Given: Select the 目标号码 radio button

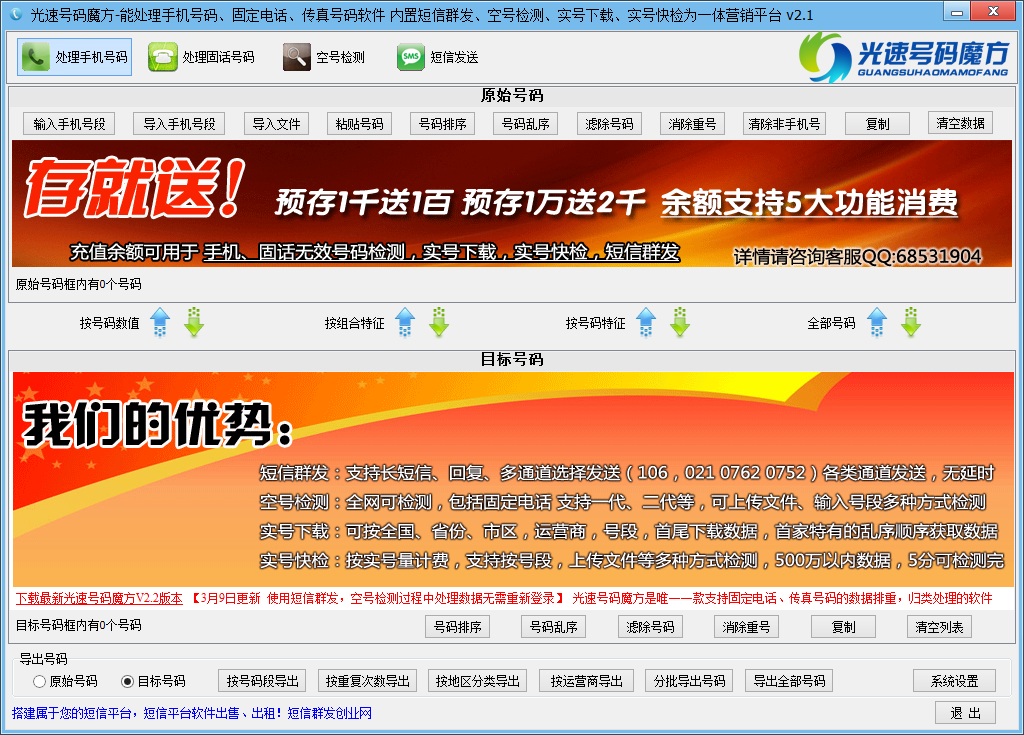Looking at the screenshot, I should pyautogui.click(x=127, y=681).
